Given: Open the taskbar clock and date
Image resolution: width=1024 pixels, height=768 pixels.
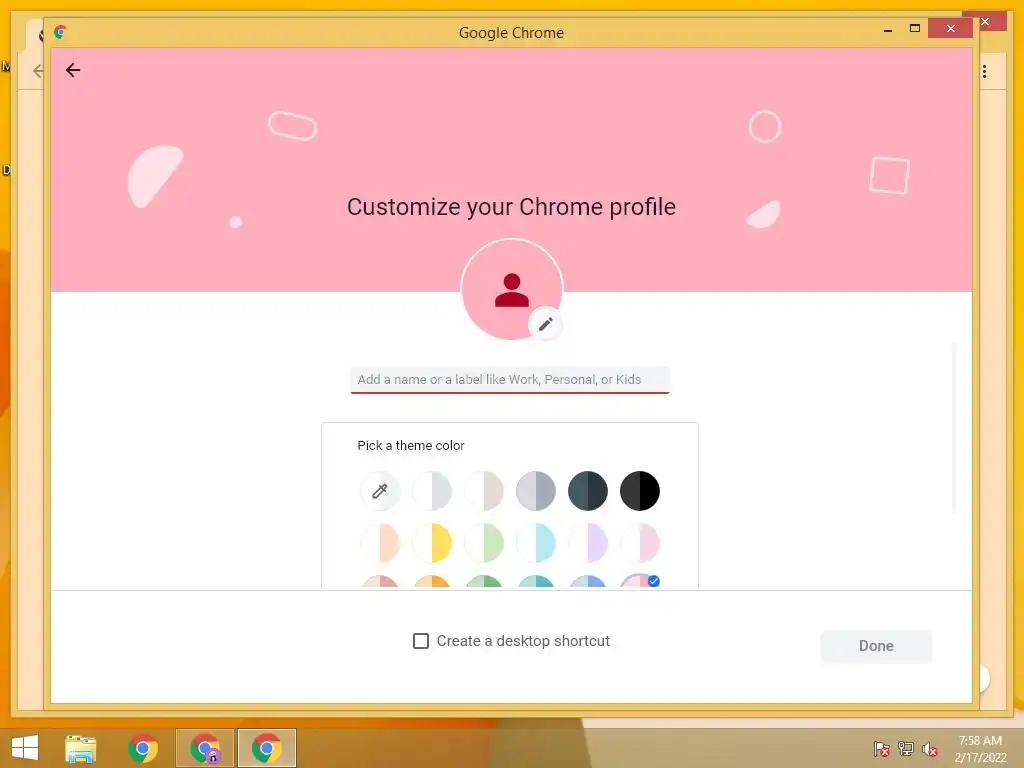Looking at the screenshot, I should point(980,749).
